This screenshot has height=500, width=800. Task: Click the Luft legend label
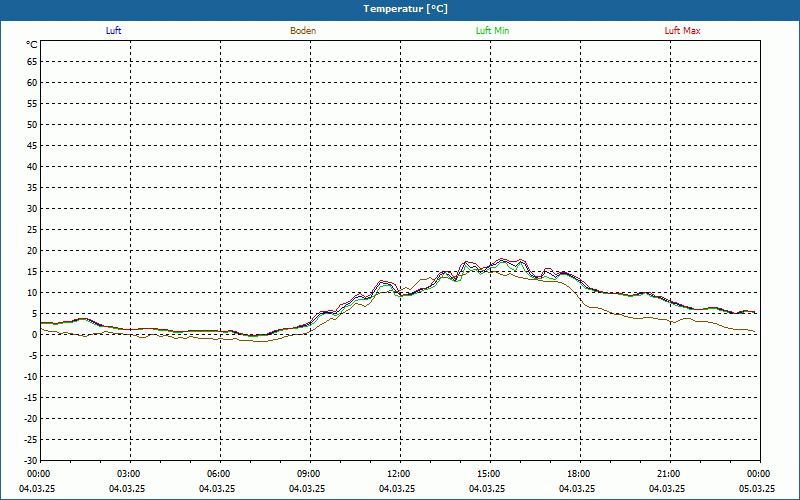(113, 31)
